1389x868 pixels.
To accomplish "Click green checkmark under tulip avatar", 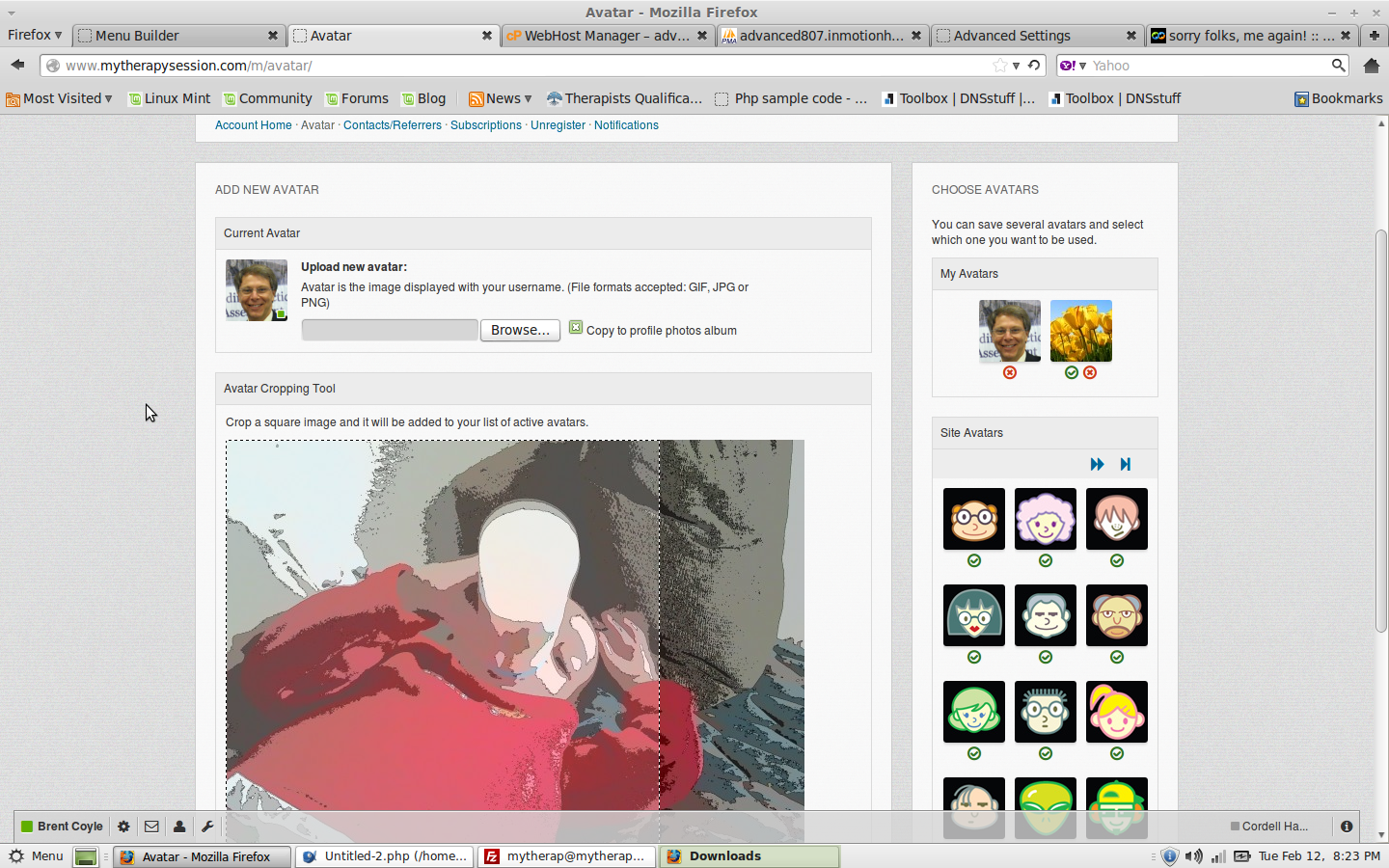I will [x=1072, y=373].
